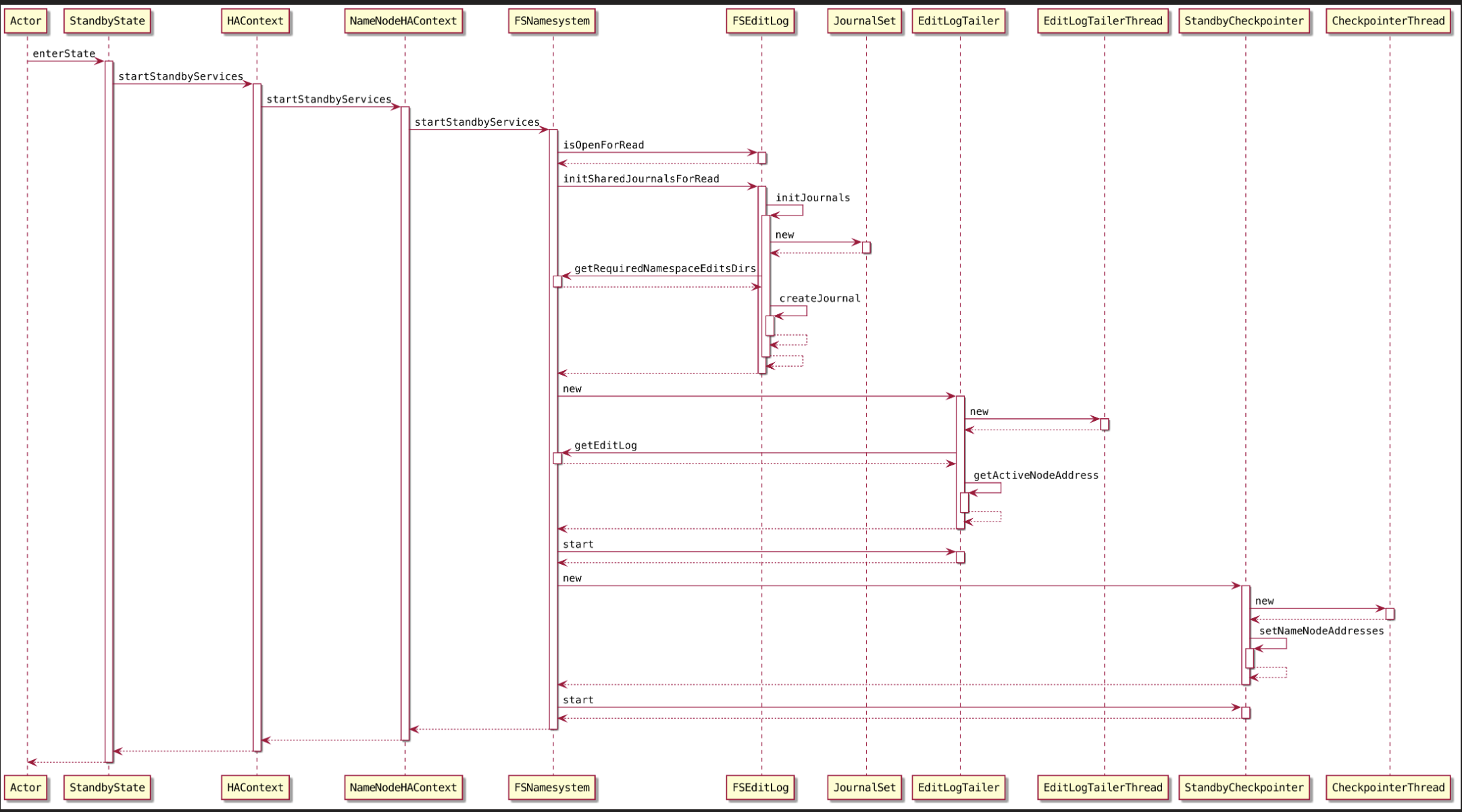1462x812 pixels.
Task: Click the CheckpointerThread box in the top row
Action: pos(1388,21)
